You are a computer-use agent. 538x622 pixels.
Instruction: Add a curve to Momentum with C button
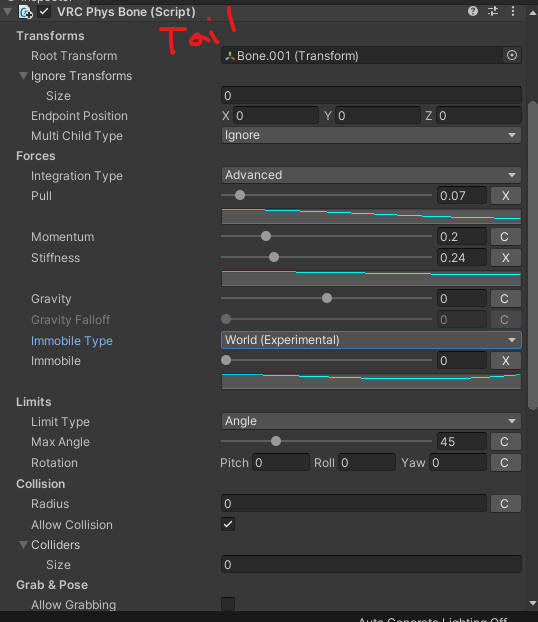click(x=505, y=237)
